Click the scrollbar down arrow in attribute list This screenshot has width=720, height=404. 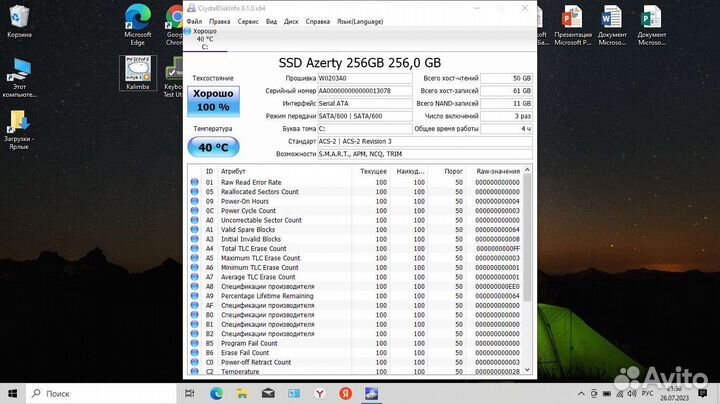tap(527, 370)
